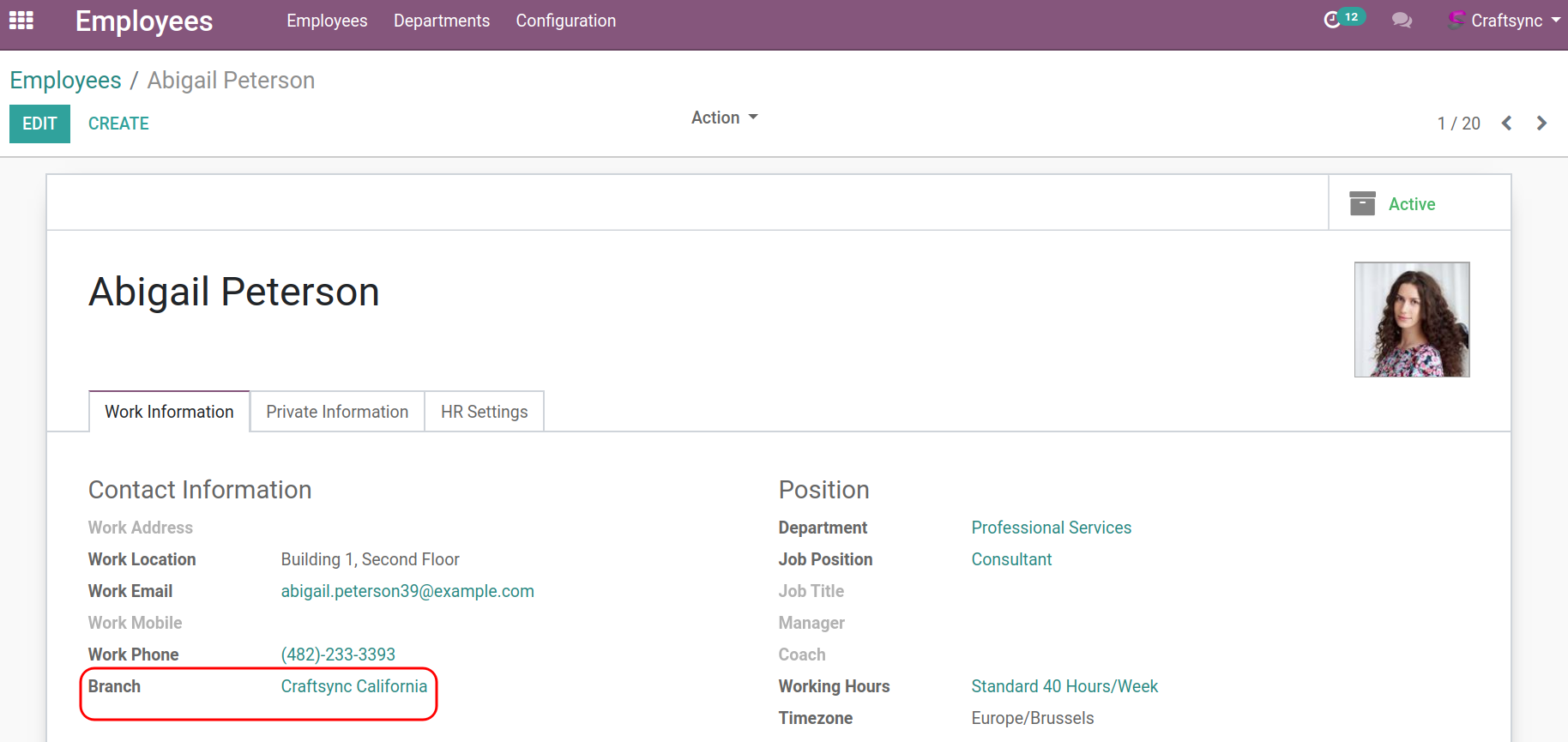Expand the Action dropdown

click(724, 118)
